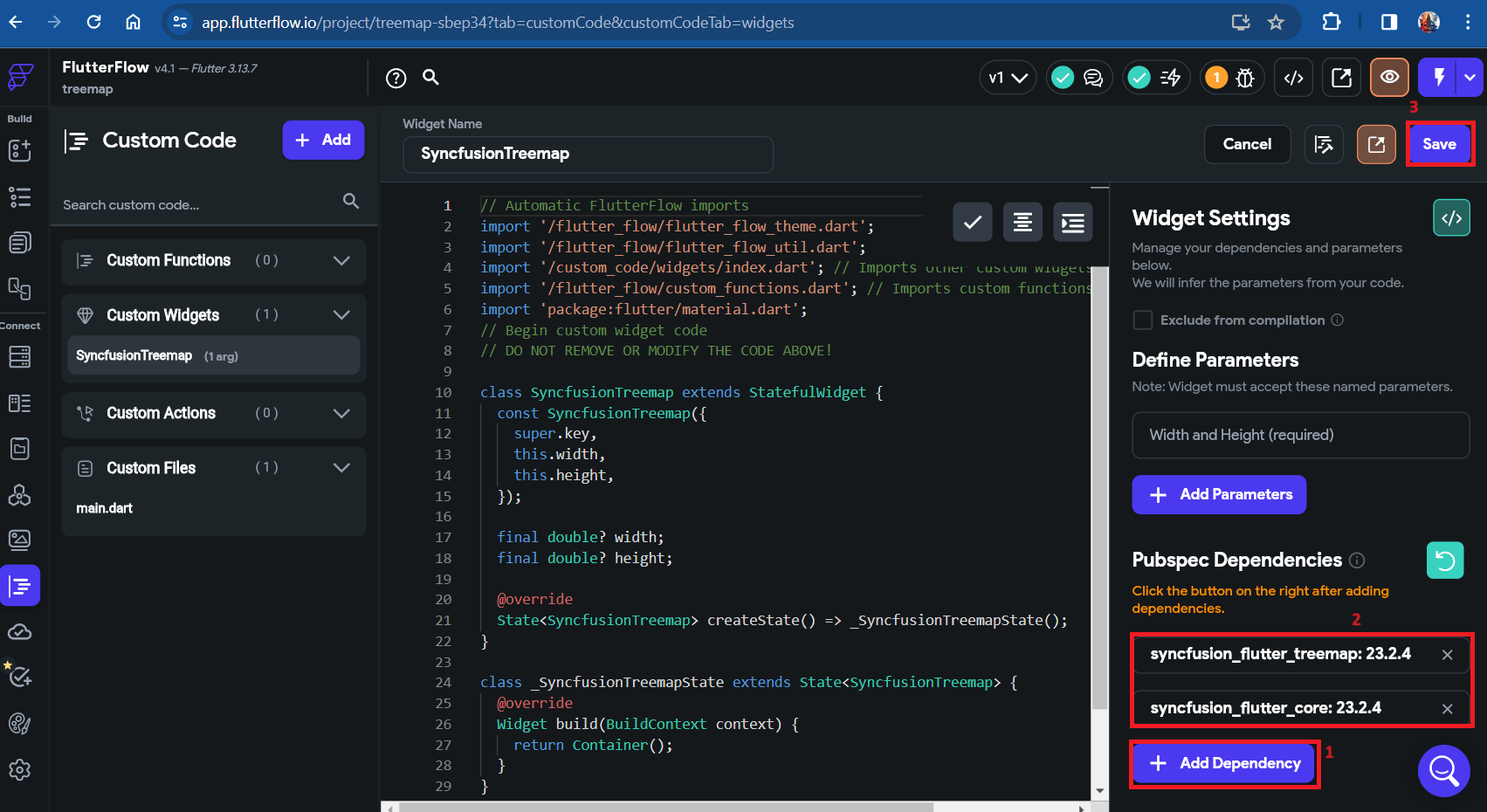Remove the syncfusion_flutter_core dependency
This screenshot has width=1487, height=812.
coord(1448,709)
